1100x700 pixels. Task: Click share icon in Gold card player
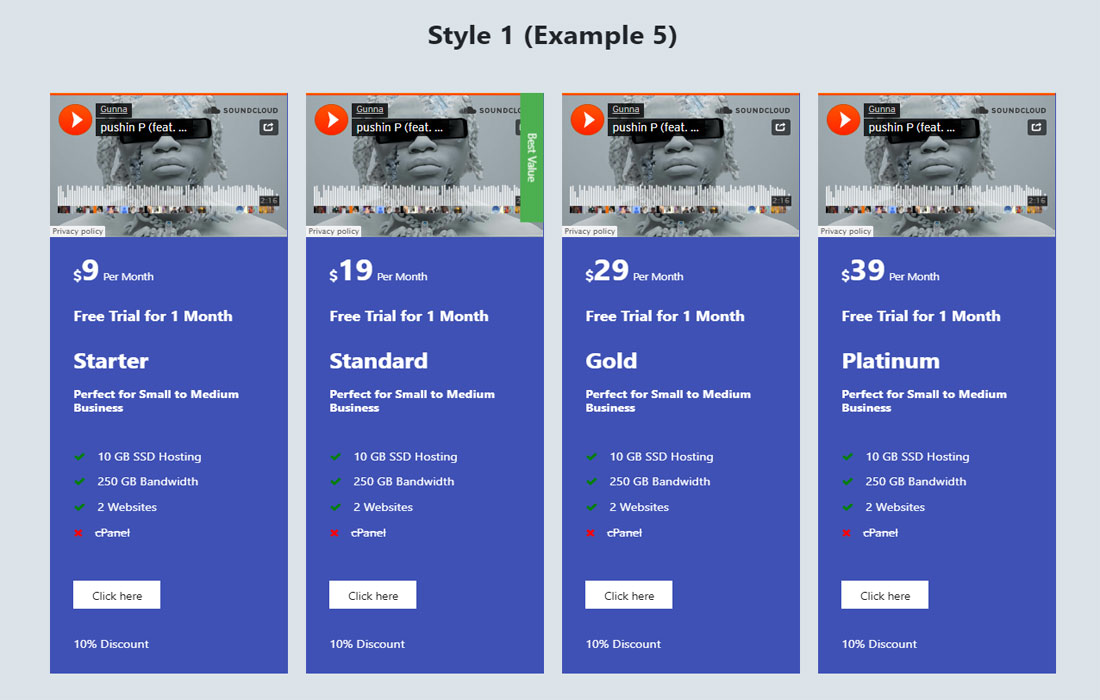[x=781, y=127]
